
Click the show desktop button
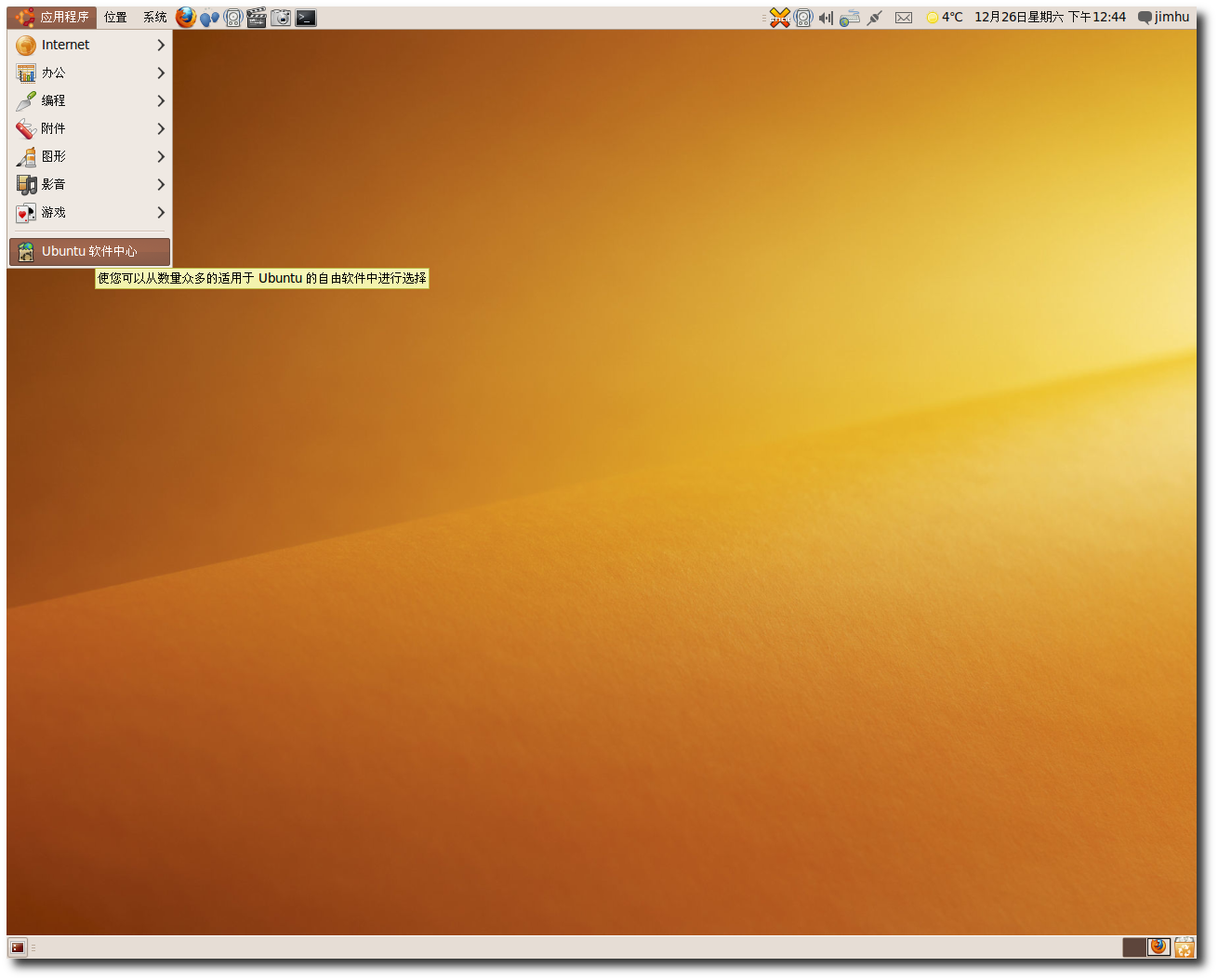click(18, 947)
